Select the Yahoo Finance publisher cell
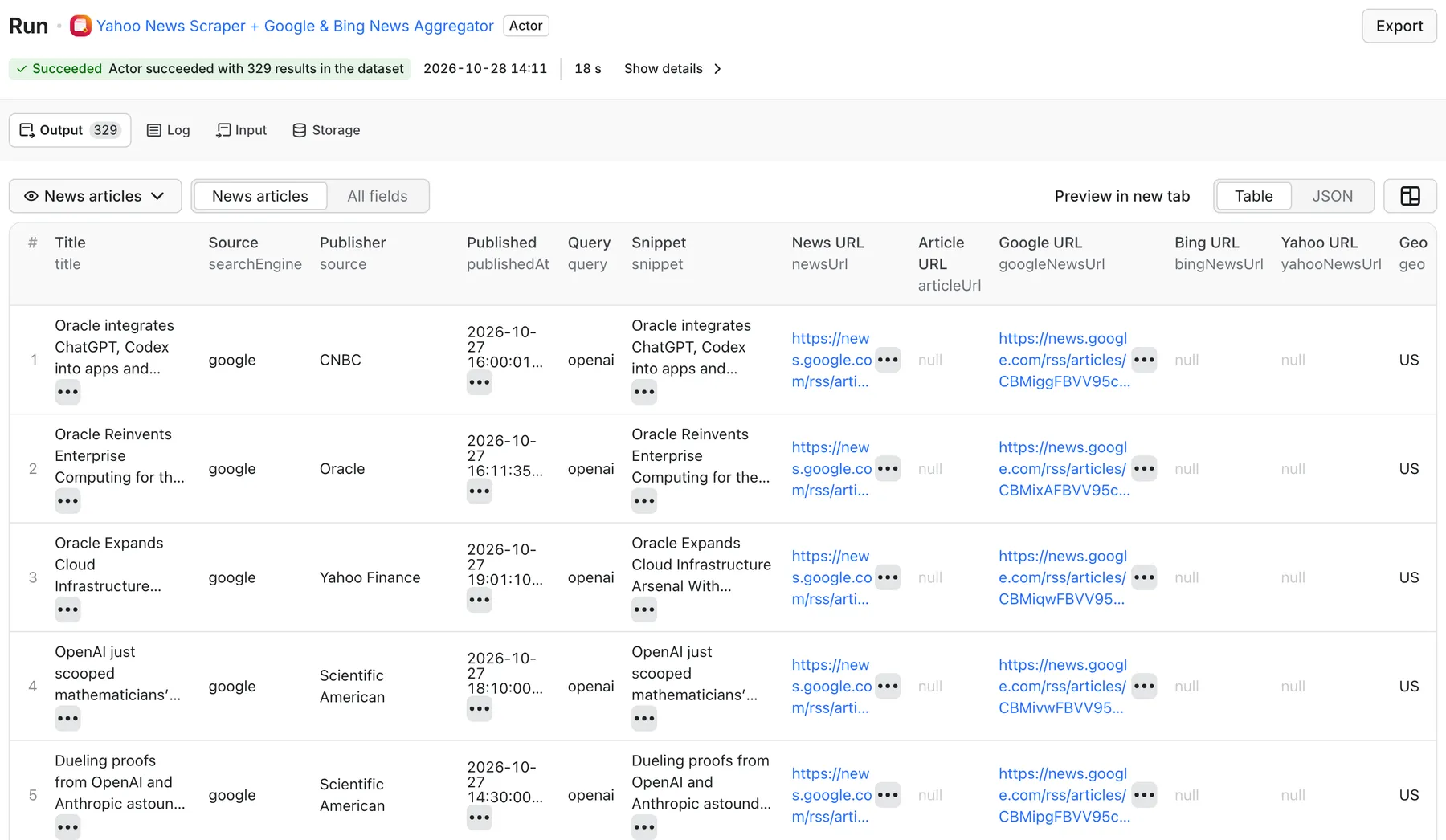The height and width of the screenshot is (840, 1446). coord(370,577)
